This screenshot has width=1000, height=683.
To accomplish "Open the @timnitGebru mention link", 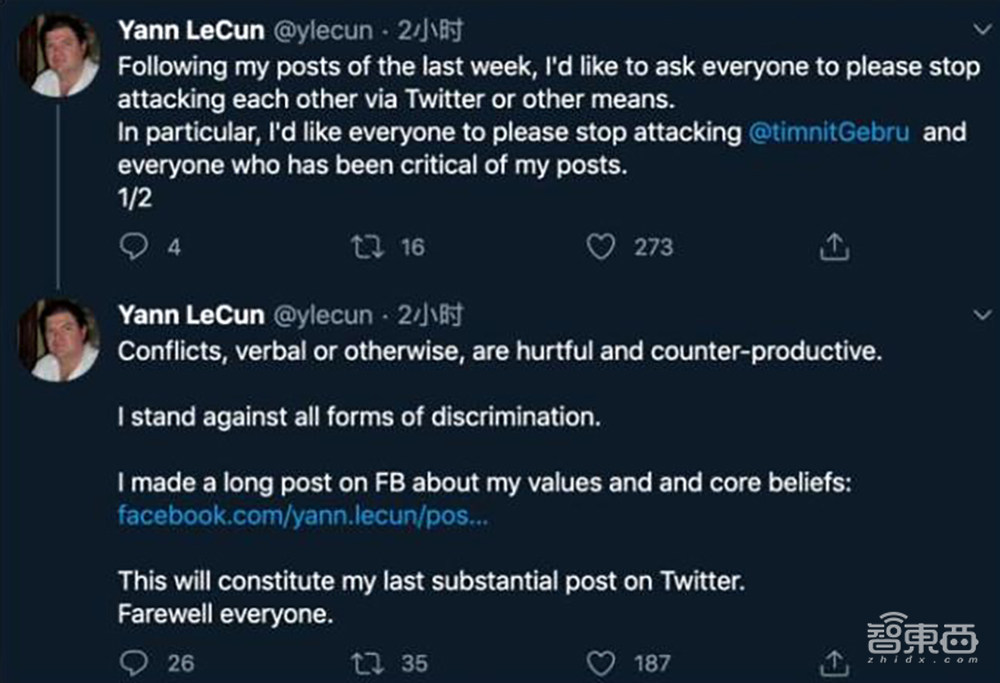I will pyautogui.click(x=829, y=133).
